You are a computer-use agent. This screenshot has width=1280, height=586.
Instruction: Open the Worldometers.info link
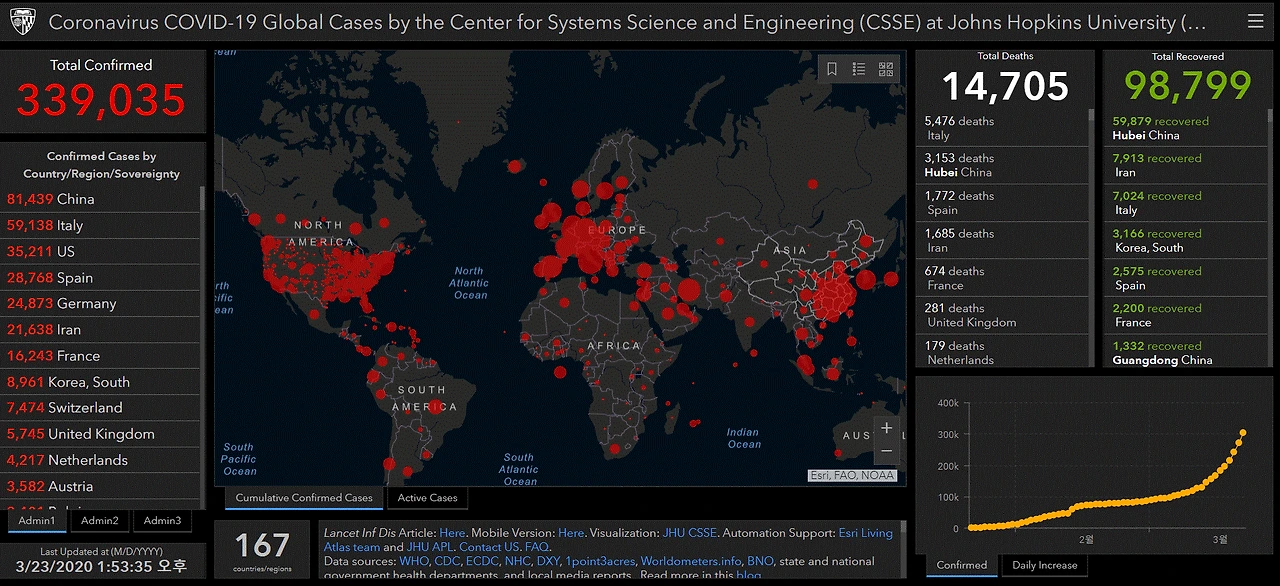pyautogui.click(x=691, y=561)
